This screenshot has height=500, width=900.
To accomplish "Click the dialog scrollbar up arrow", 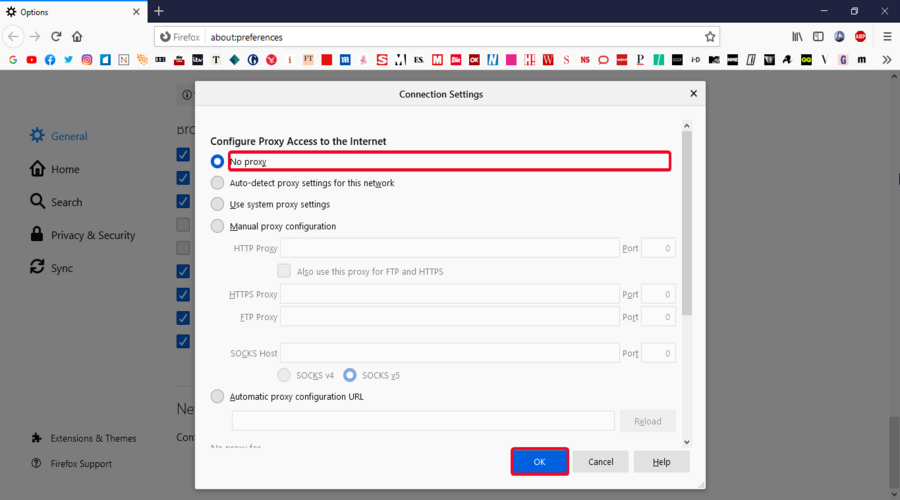I will point(686,126).
